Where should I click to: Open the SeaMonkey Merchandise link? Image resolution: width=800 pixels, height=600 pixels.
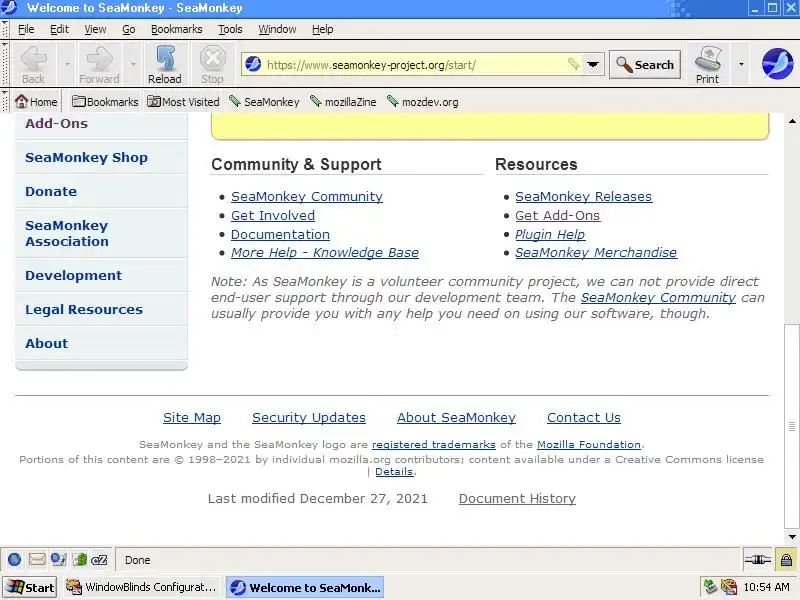coord(596,253)
